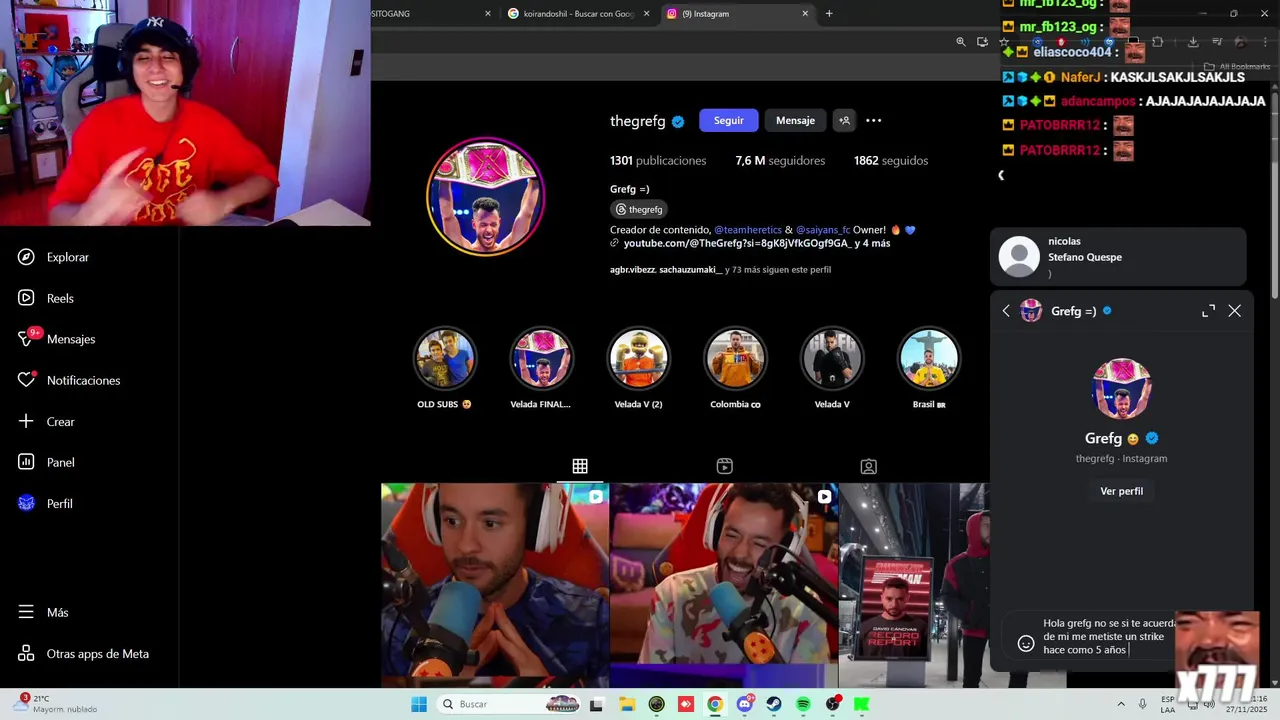Switch to the koirandoshil Google tab
Viewport: 1280px width, 720px height.
576,14
